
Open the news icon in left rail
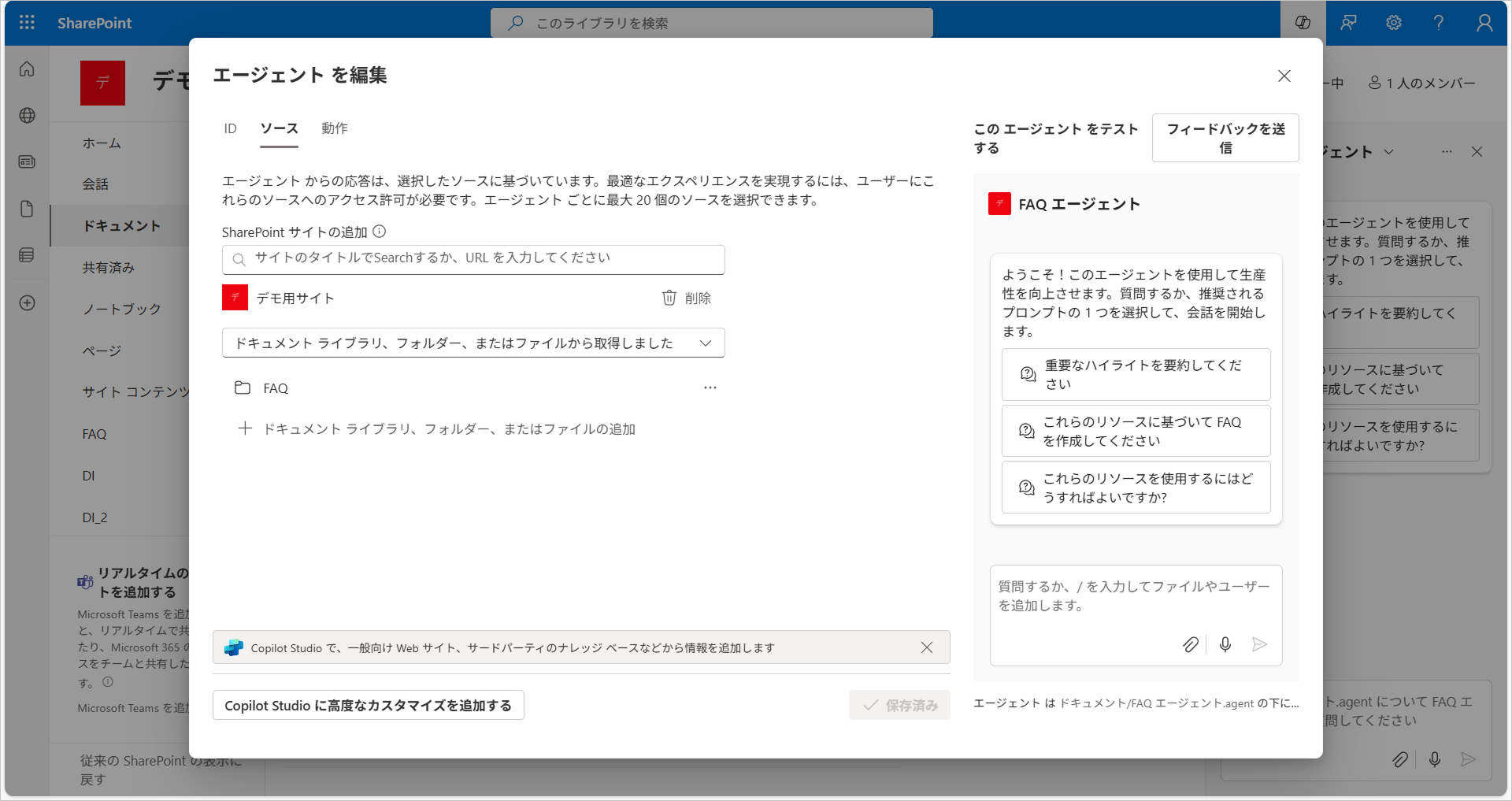27,161
